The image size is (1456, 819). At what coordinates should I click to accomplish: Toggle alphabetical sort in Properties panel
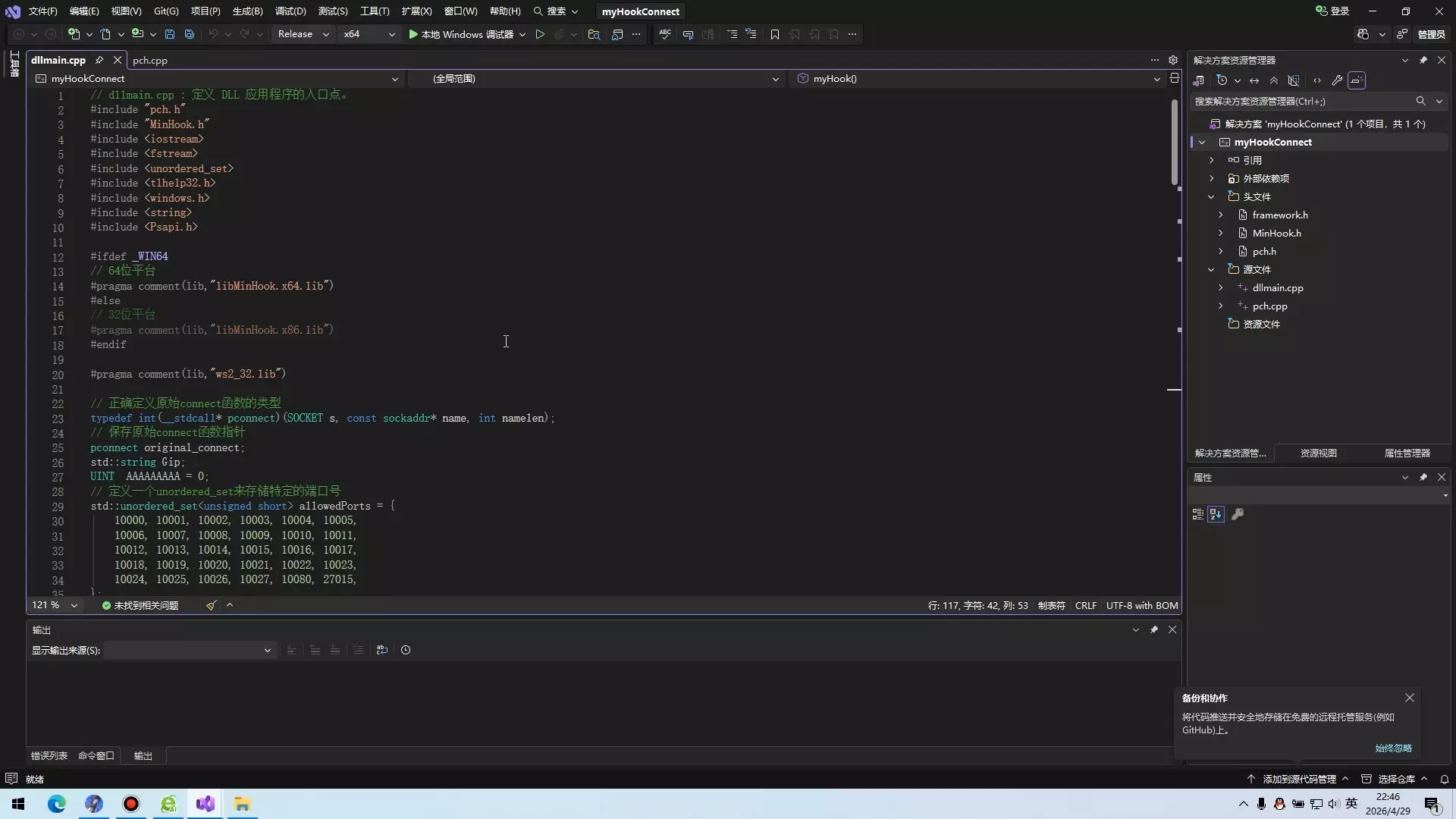pyautogui.click(x=1216, y=515)
